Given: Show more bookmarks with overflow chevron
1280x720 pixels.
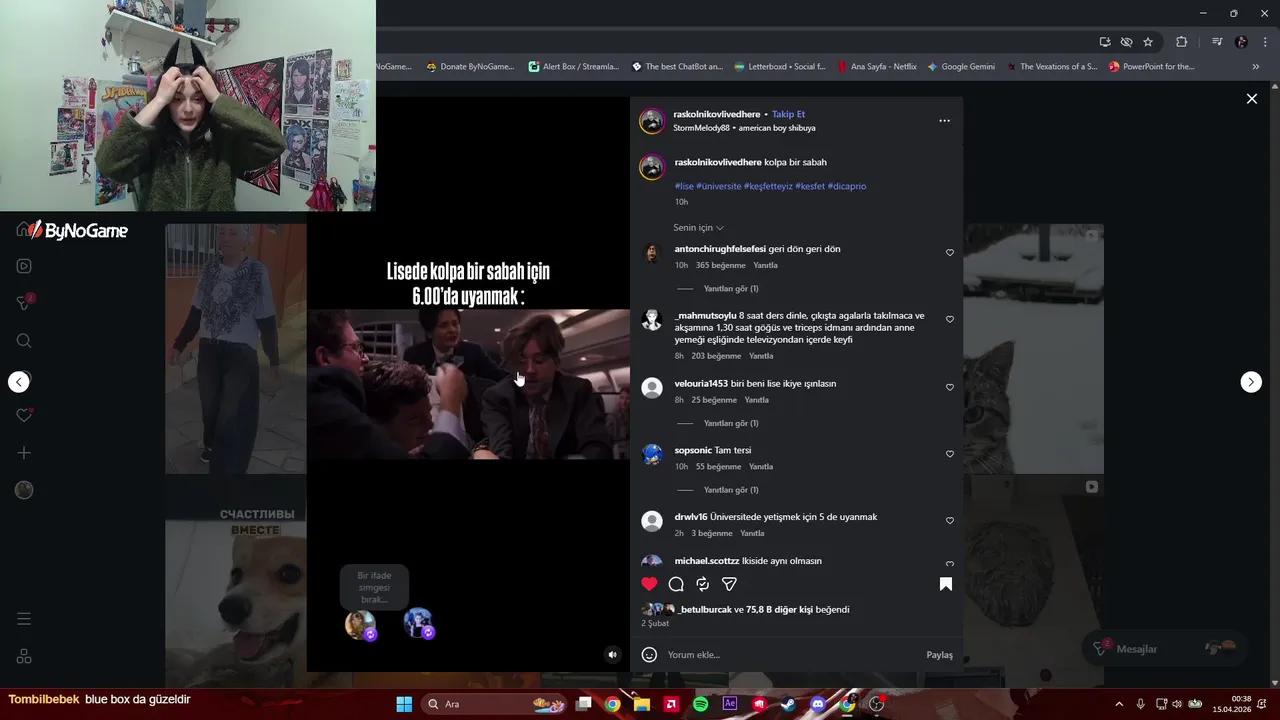Looking at the screenshot, I should point(1256,67).
